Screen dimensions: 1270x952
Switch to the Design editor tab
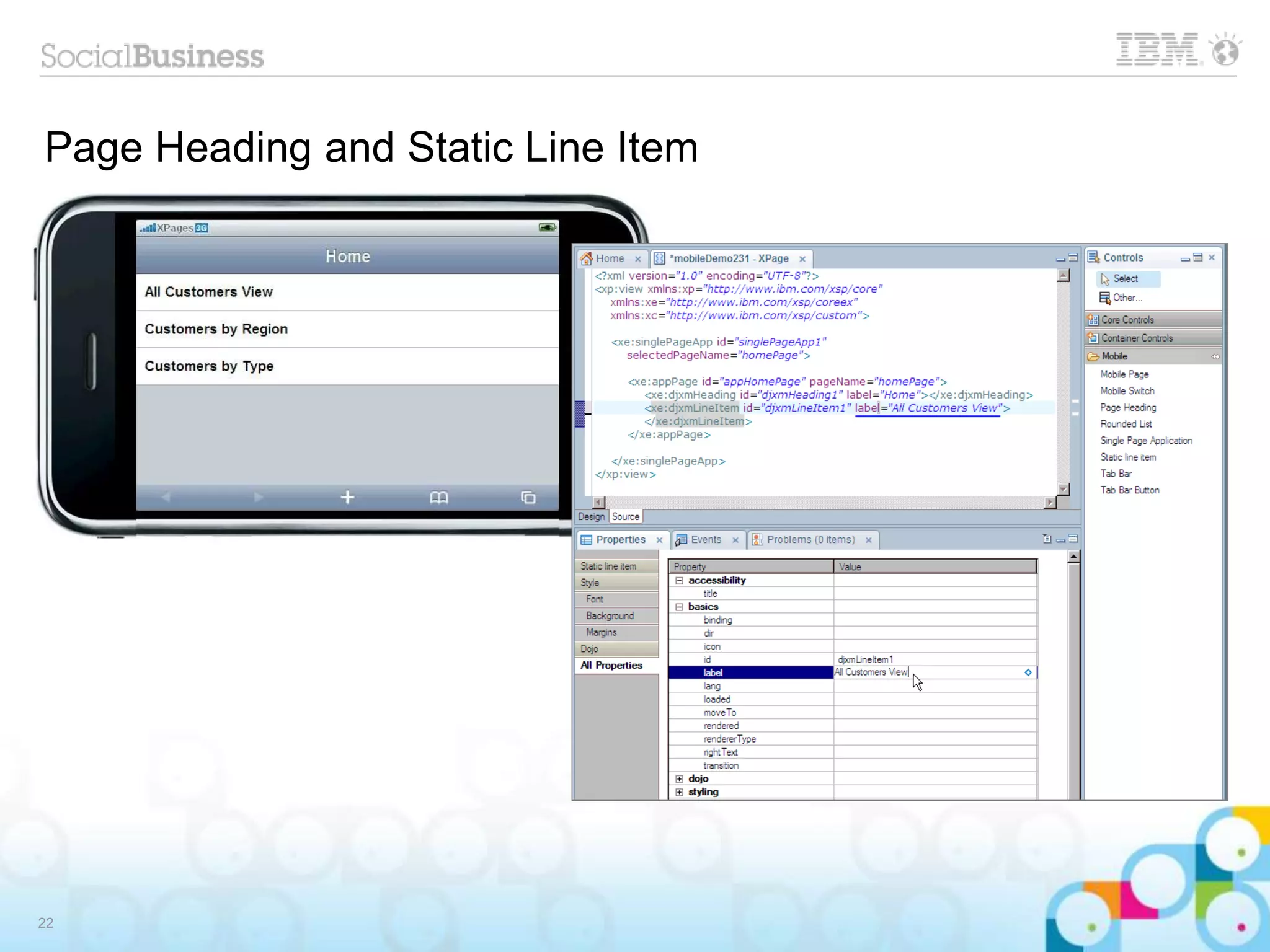(591, 517)
